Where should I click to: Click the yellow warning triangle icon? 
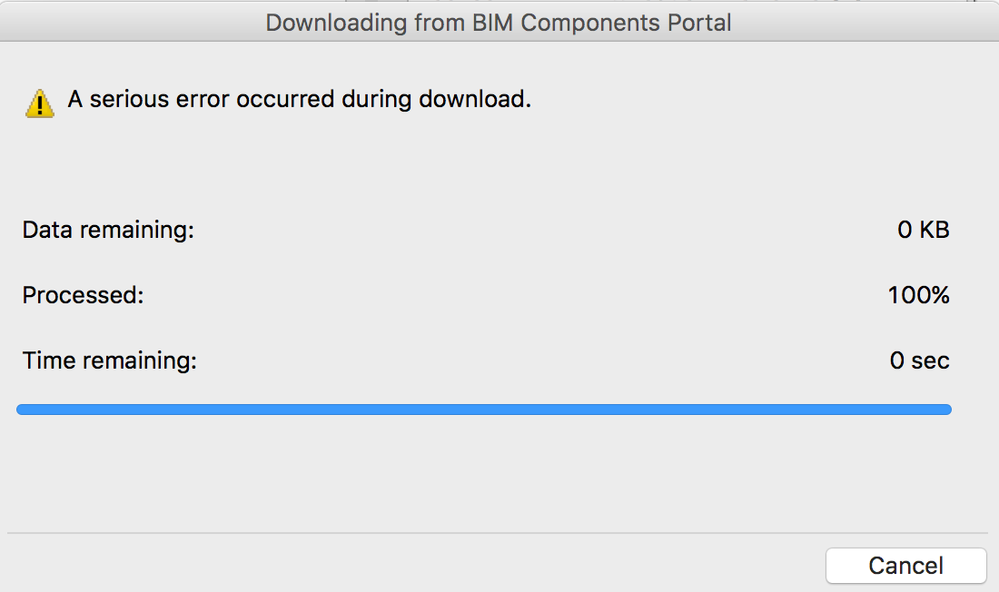pyautogui.click(x=39, y=103)
